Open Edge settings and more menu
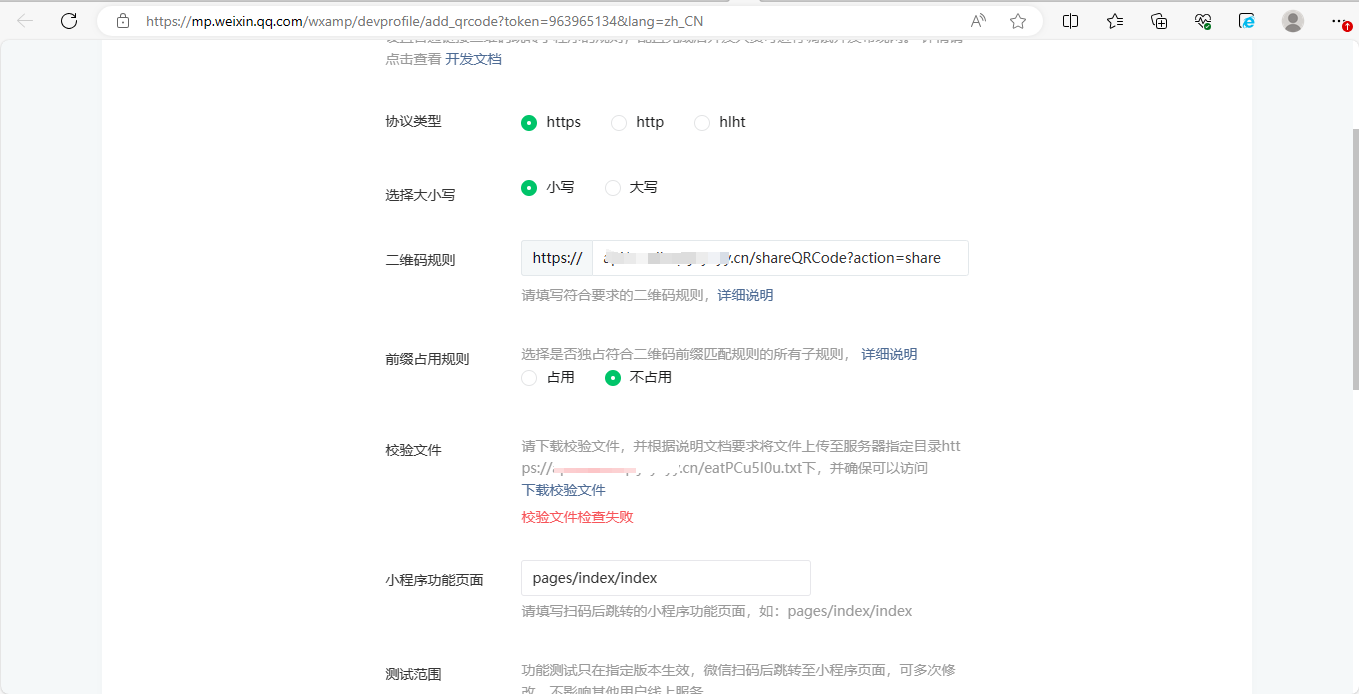 click(1339, 21)
